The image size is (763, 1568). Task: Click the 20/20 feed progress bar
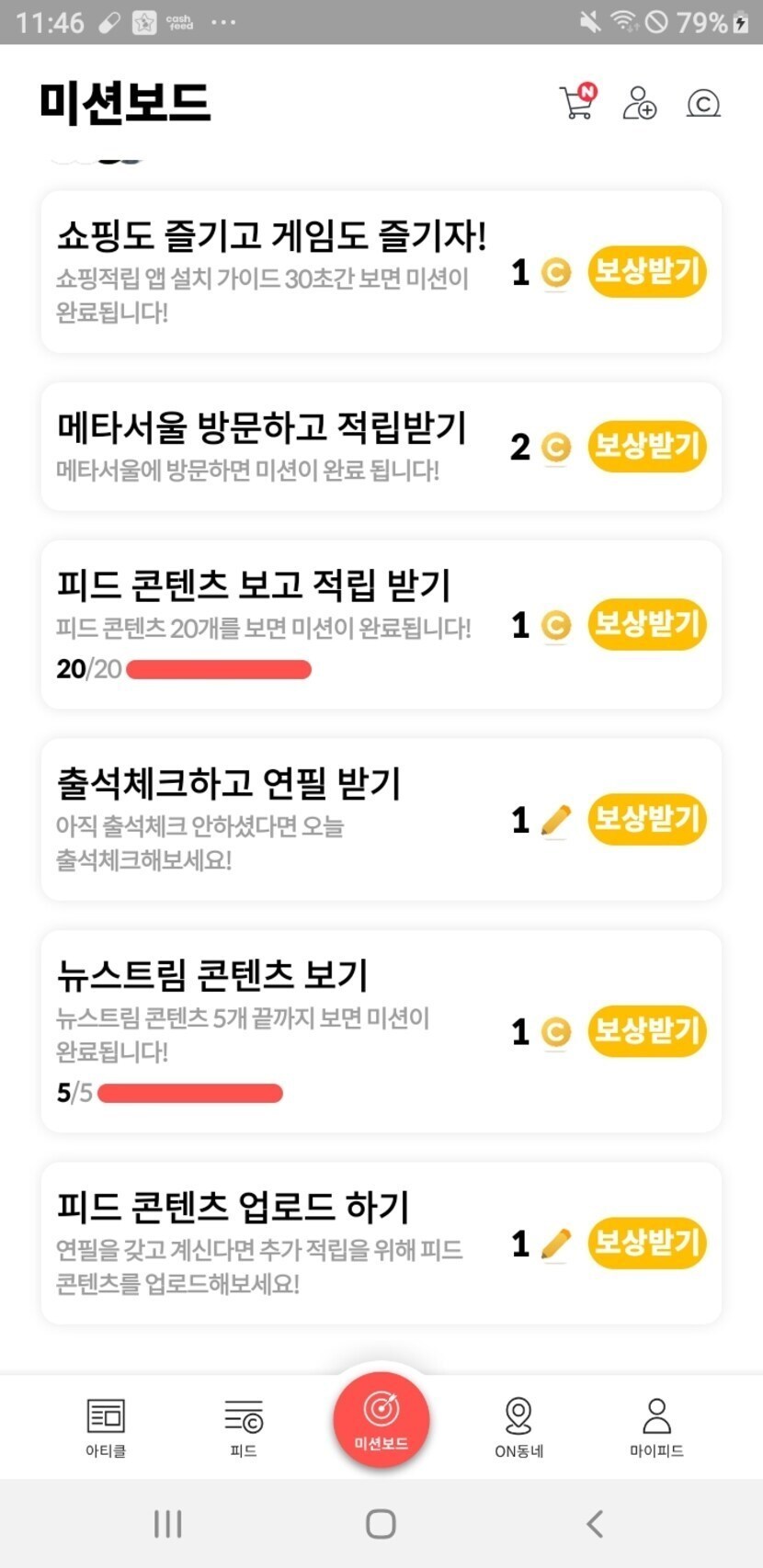(219, 669)
